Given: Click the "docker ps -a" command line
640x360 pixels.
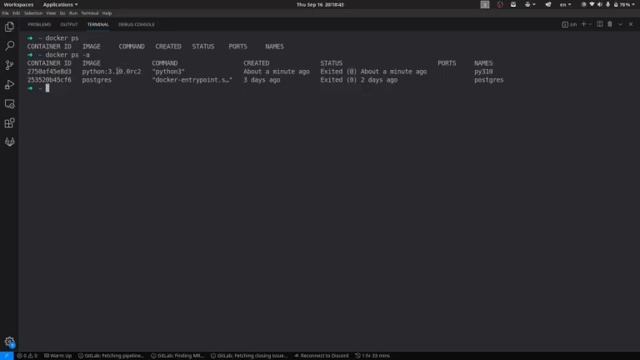Looking at the screenshot, I should [x=67, y=55].
